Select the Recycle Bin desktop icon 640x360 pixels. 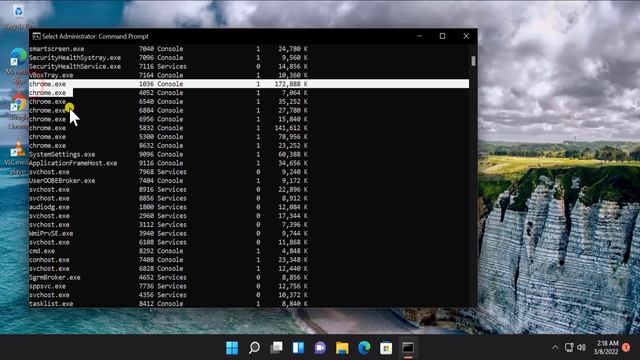point(18,18)
